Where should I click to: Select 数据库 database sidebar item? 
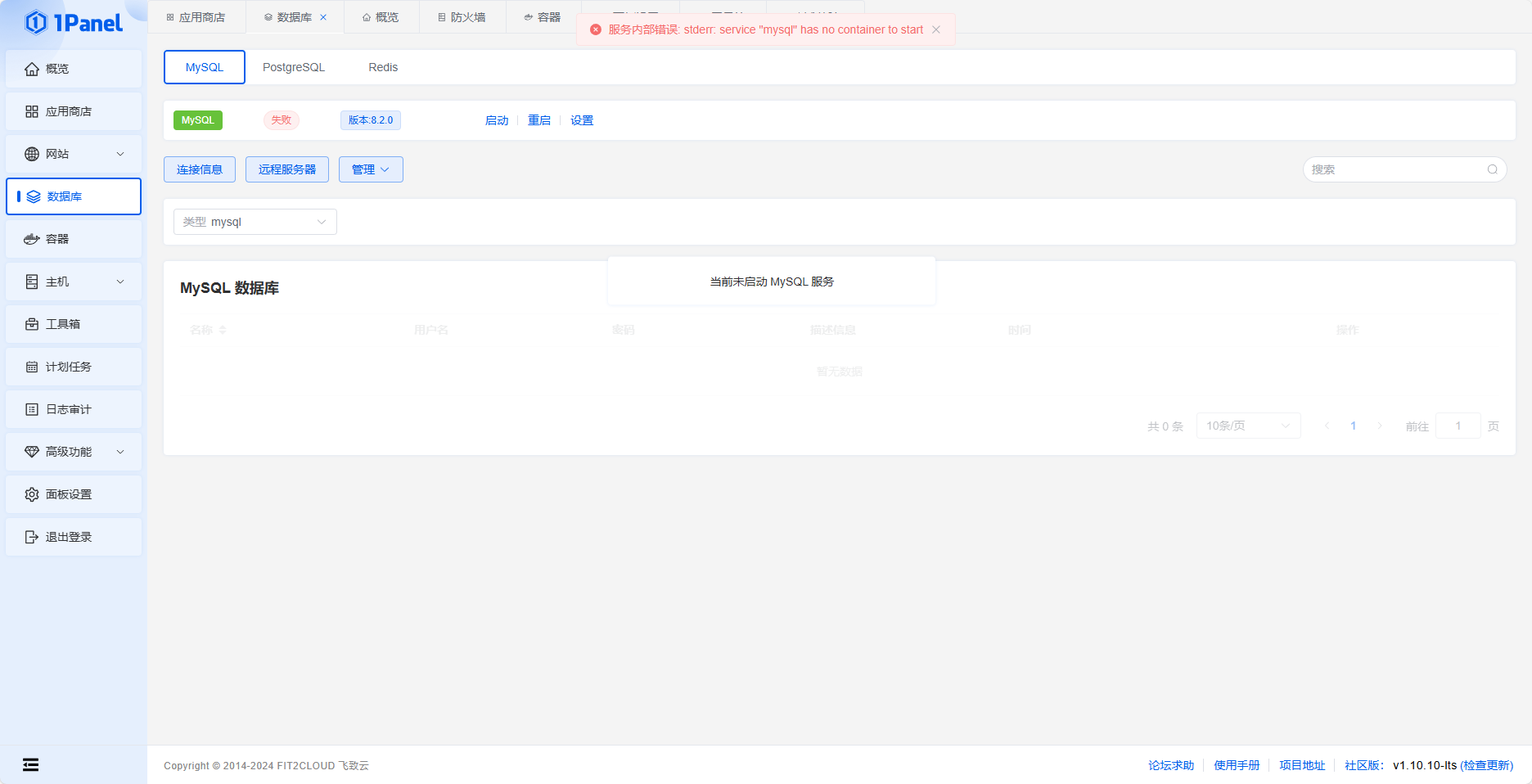click(x=74, y=196)
